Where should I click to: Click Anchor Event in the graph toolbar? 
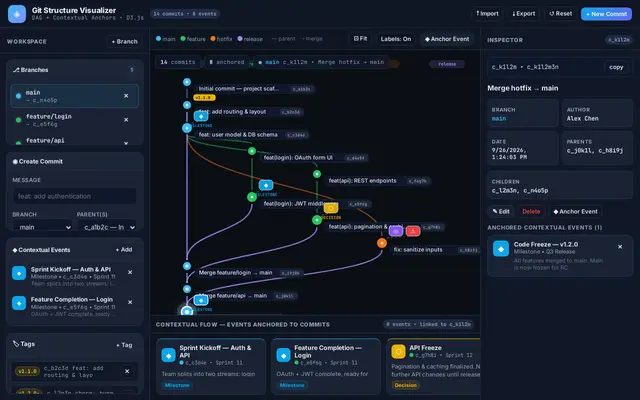(447, 39)
